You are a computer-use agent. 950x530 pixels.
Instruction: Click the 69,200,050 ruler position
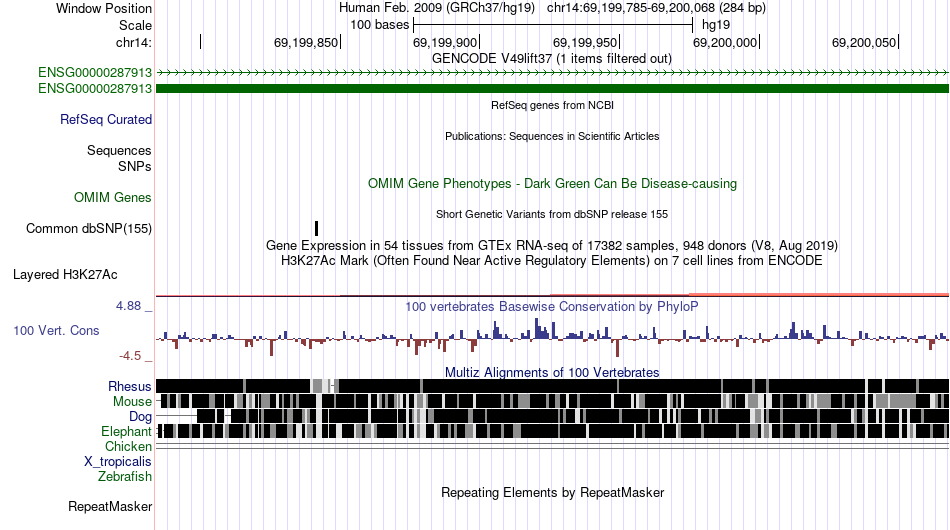[x=865, y=42]
